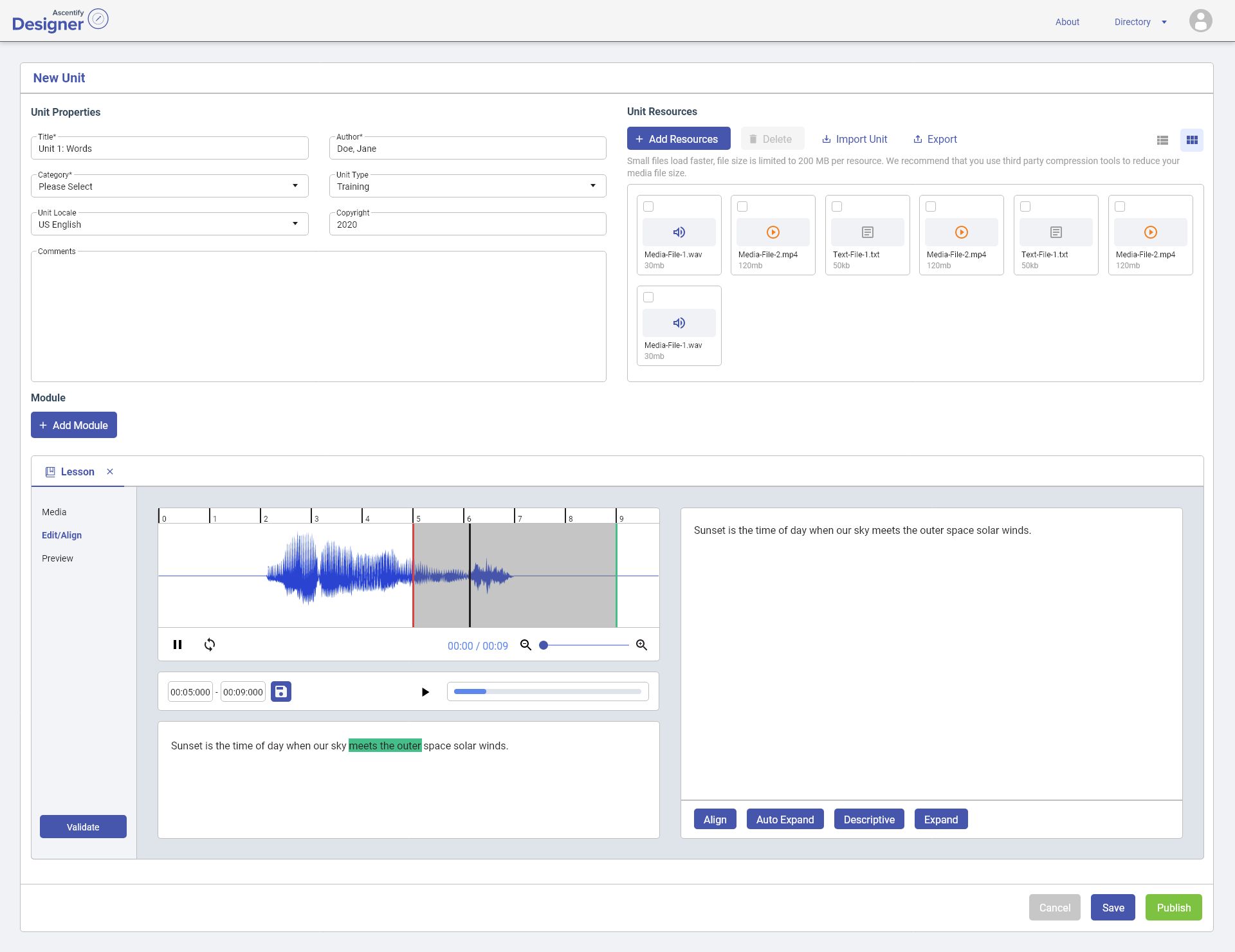Expand the Unit Type dropdown
Viewport: 1235px width, 952px height.
468,186
